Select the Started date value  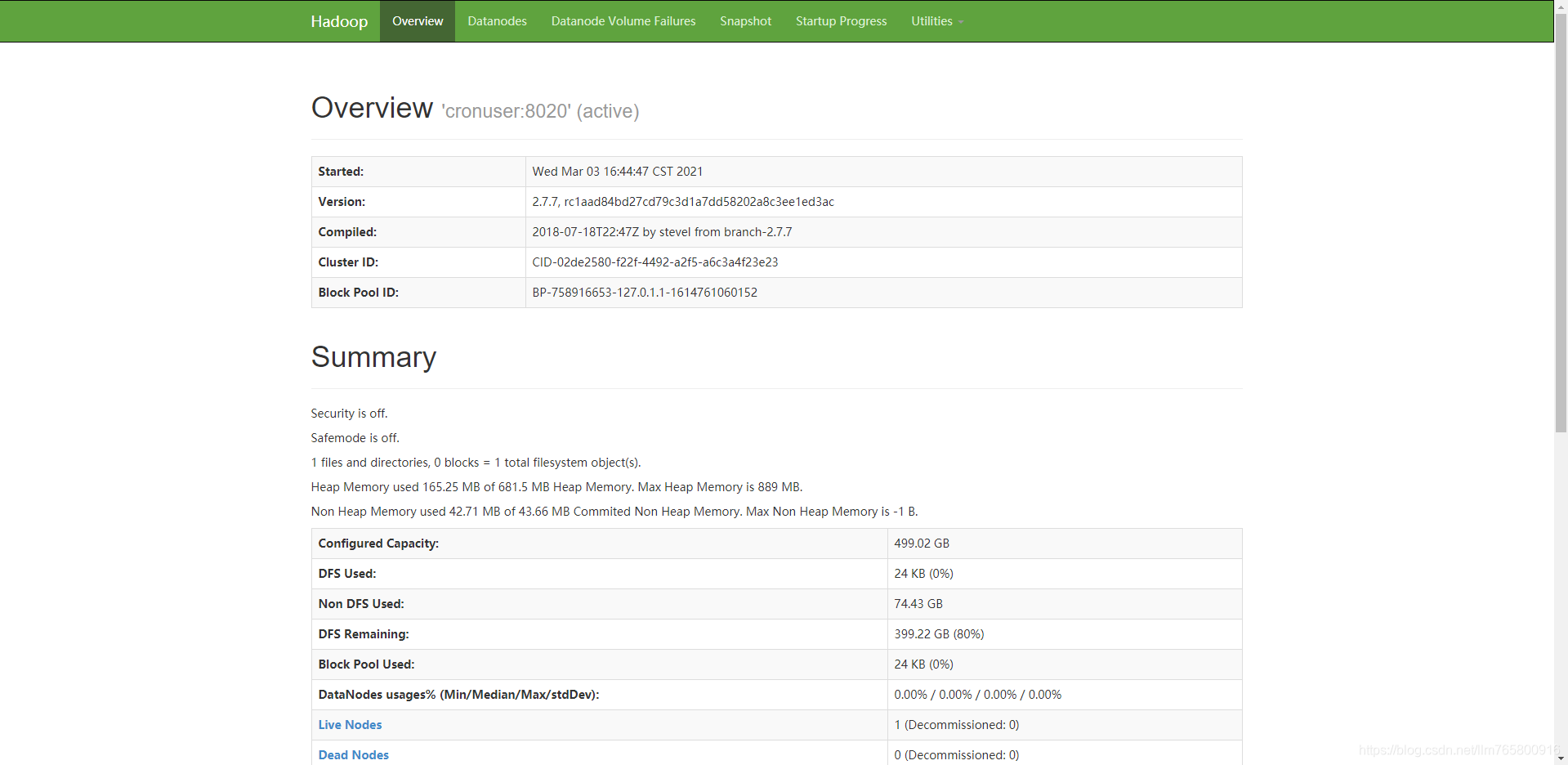click(617, 172)
